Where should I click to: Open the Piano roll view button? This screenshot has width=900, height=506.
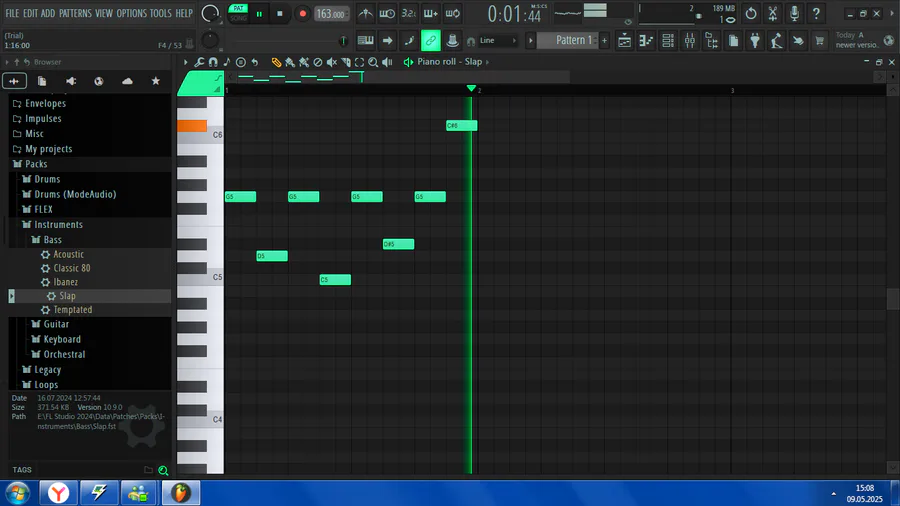[x=646, y=41]
